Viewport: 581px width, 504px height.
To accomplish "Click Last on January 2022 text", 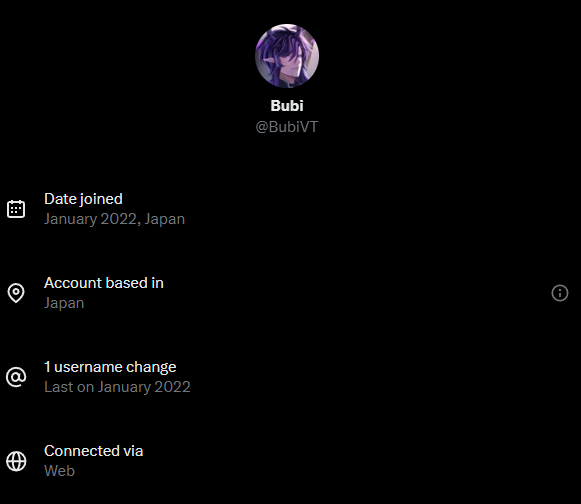I will click(117, 387).
